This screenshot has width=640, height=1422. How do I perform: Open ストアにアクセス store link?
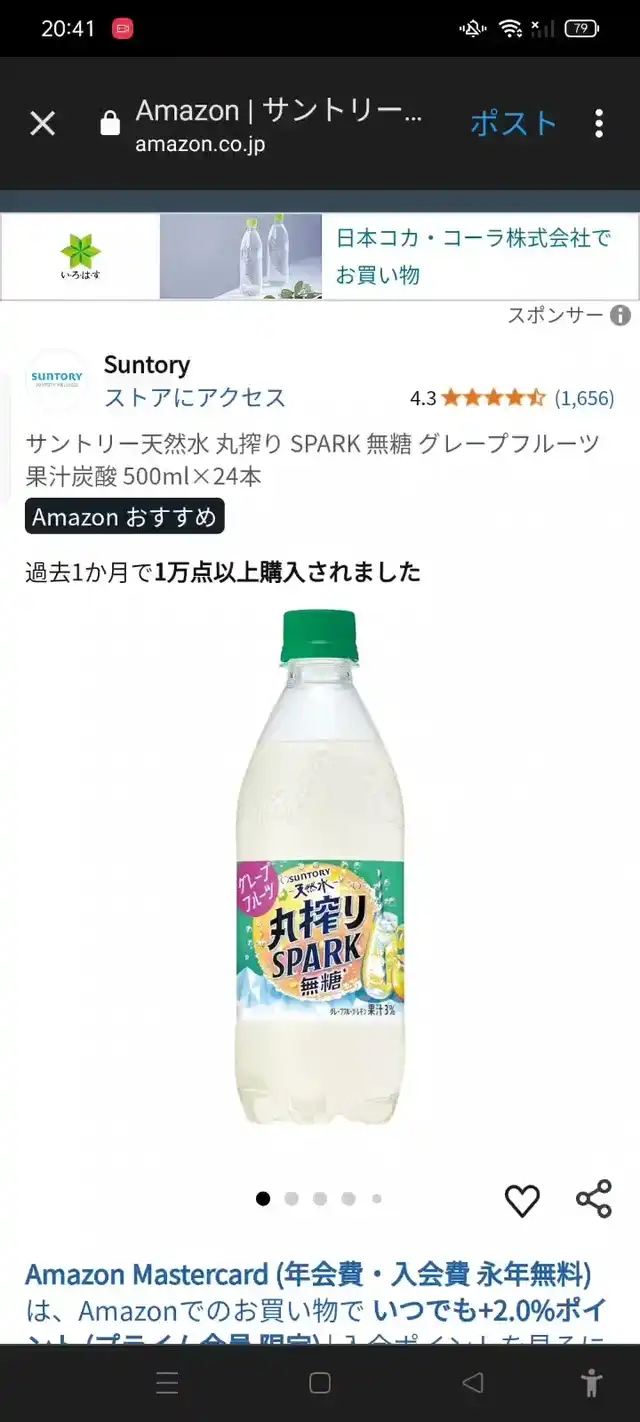[x=195, y=397]
